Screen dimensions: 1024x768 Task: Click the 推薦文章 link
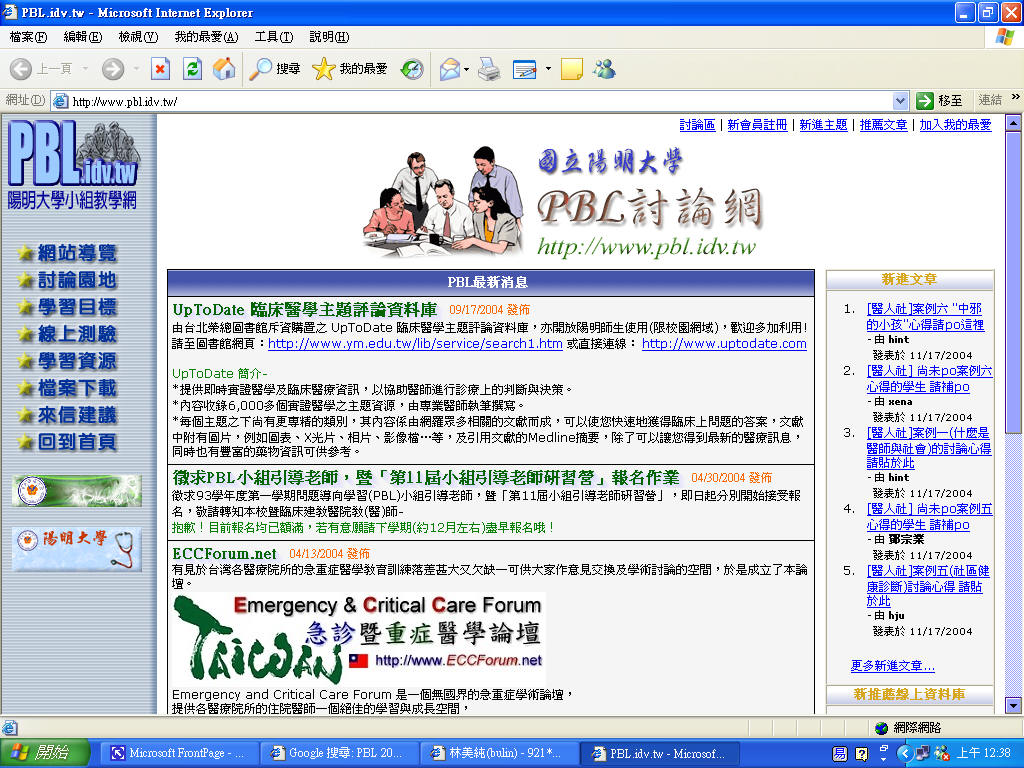click(x=884, y=125)
